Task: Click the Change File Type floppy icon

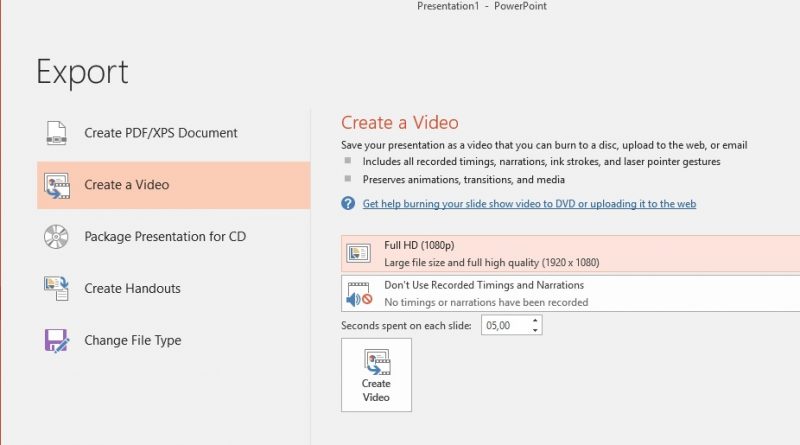Action: 56,340
